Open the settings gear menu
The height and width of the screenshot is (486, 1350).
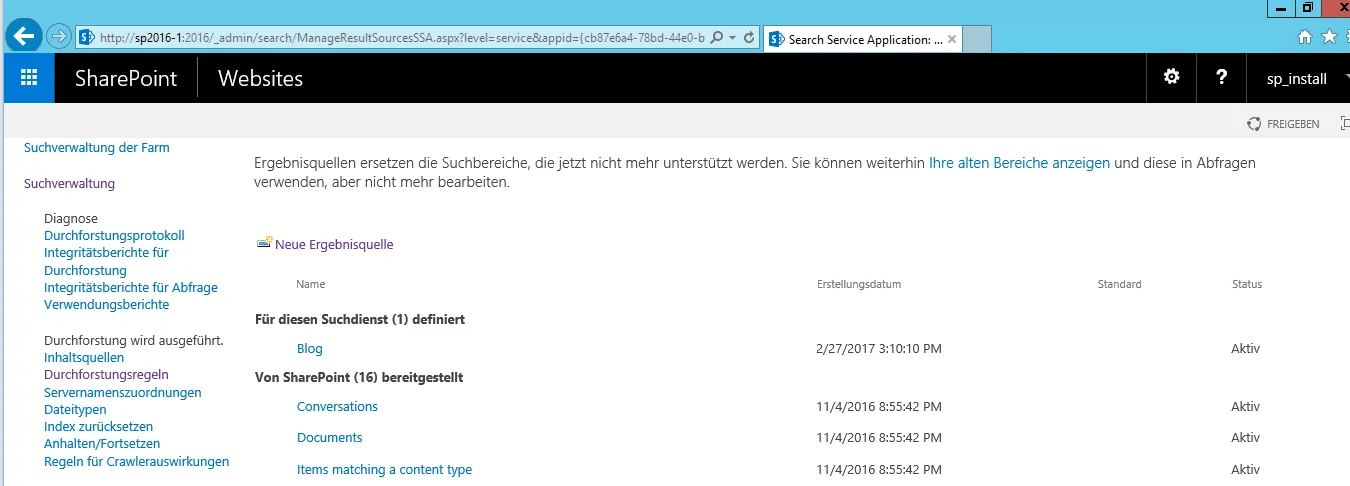(x=1171, y=78)
